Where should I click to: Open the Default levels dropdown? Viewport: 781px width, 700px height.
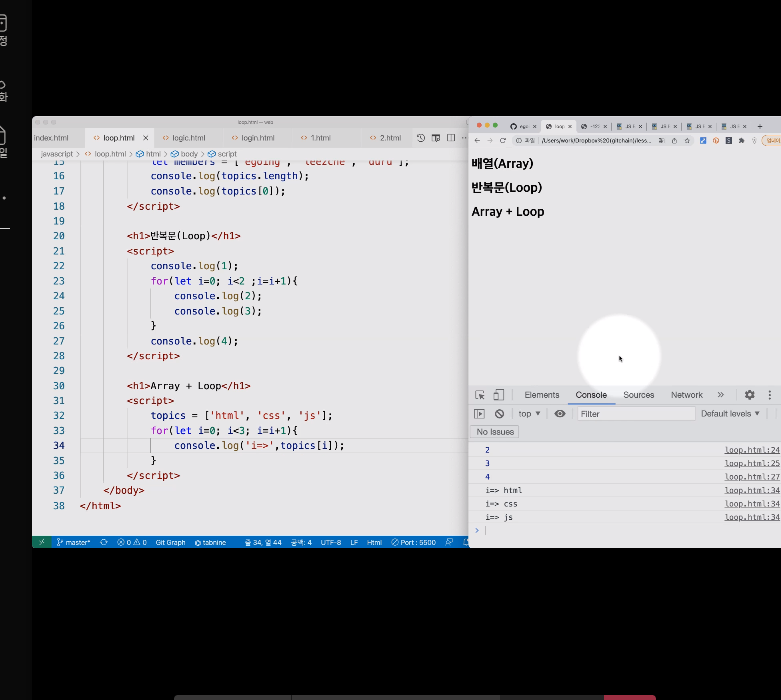click(730, 414)
